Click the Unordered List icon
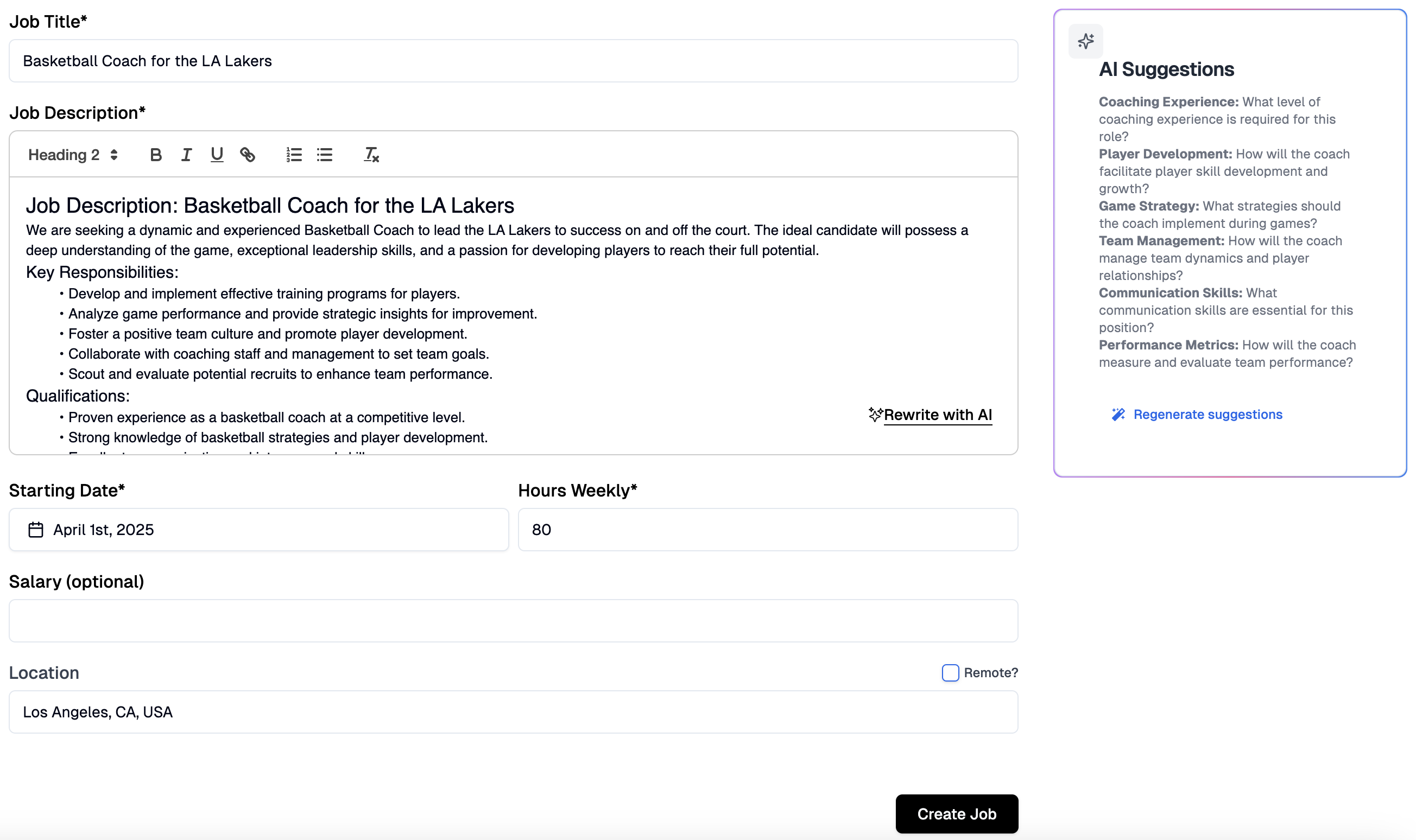1416x840 pixels. coord(324,154)
